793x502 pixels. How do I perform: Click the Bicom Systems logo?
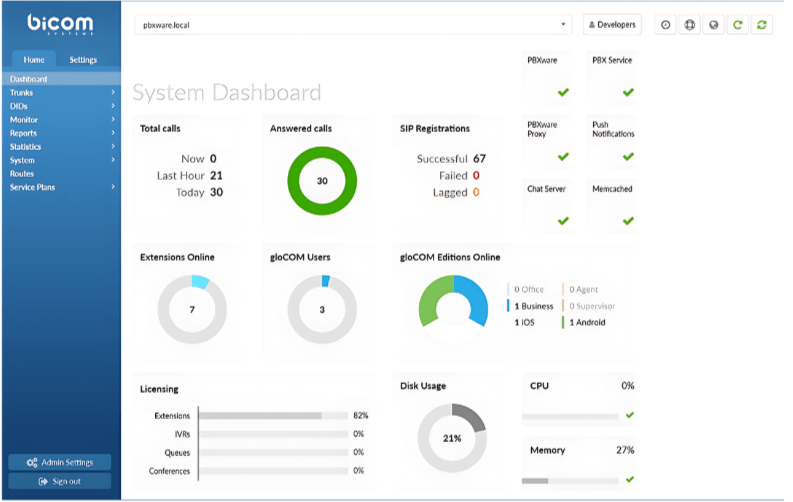[x=60, y=23]
